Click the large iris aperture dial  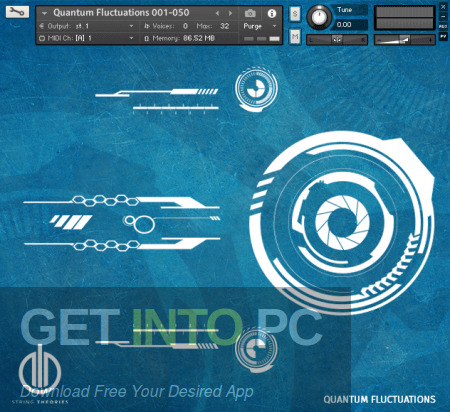[x=342, y=222]
